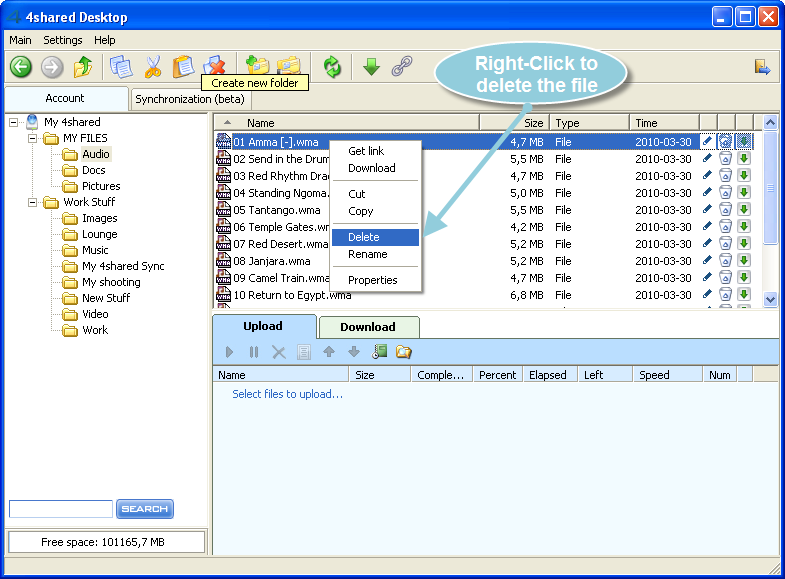This screenshot has height=579, width=785.
Task: Click the Start transfer play icon
Action: coord(229,352)
